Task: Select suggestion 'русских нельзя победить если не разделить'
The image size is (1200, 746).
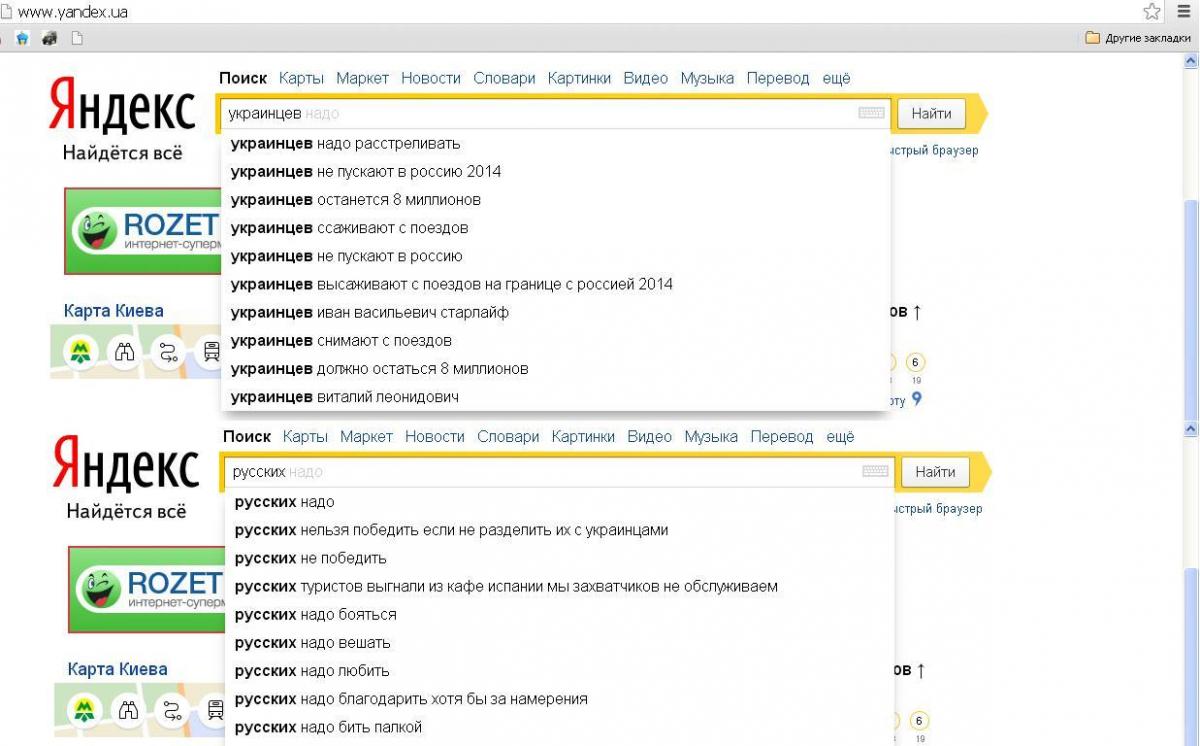Action: 560,530
